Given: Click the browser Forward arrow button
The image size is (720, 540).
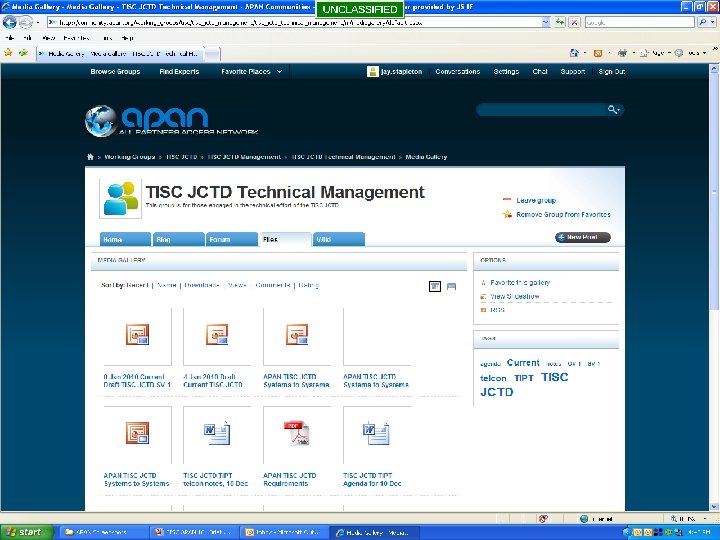Looking at the screenshot, I should coord(25,22).
